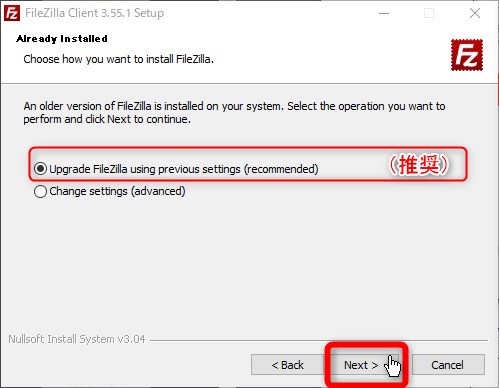Click the 'Change settings (advanced)' label text
499x388 pixels.
117,191
